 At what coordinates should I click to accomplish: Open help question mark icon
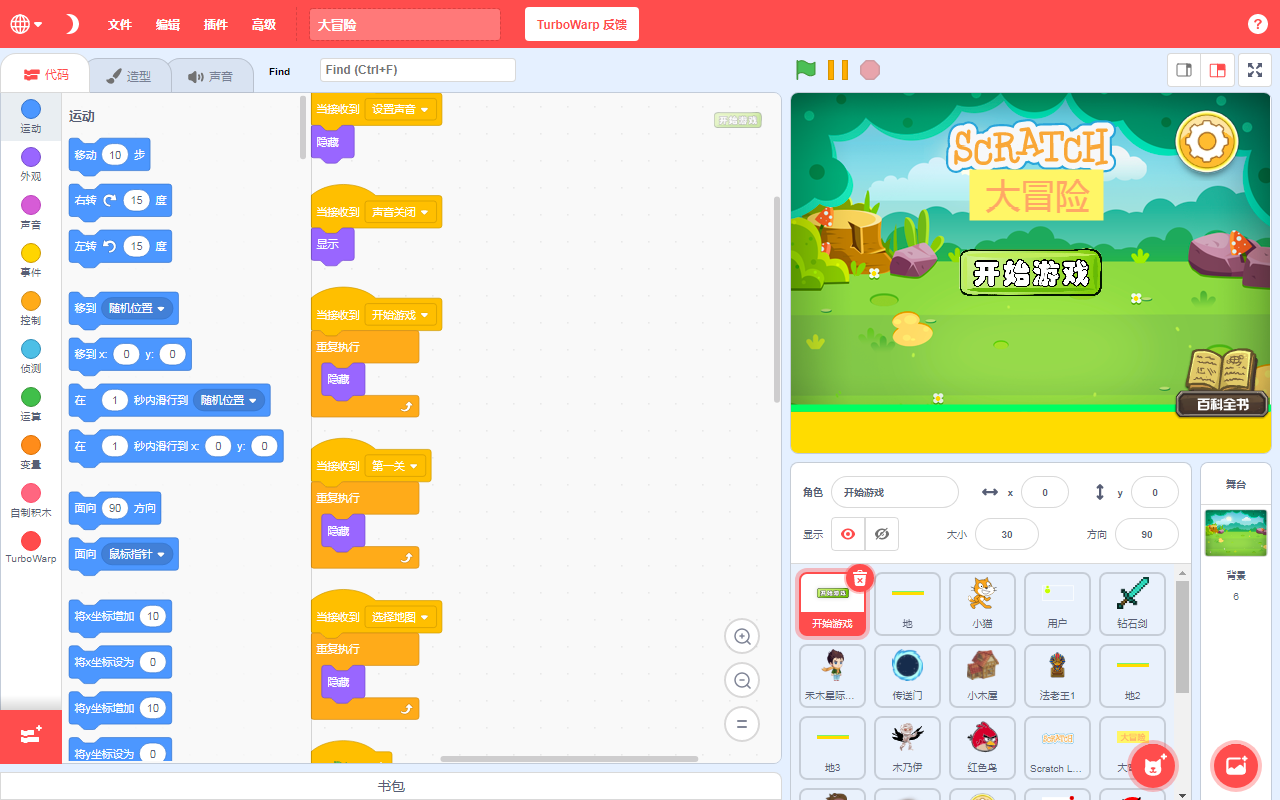coord(1258,25)
